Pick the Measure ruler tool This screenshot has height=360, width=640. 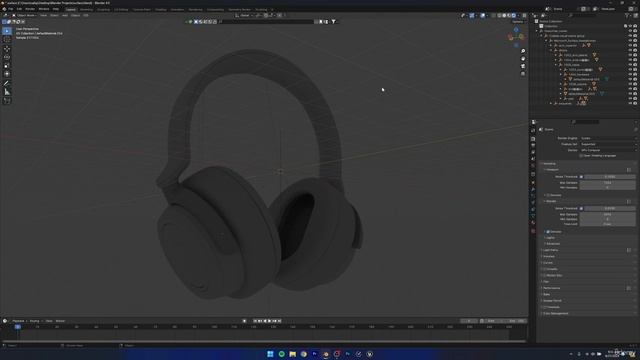pos(7,92)
